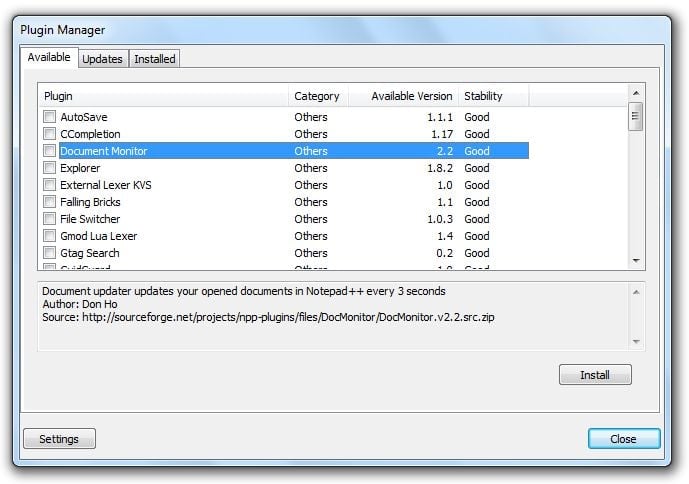
Task: Click description box scroll down arrow
Action: 636,341
